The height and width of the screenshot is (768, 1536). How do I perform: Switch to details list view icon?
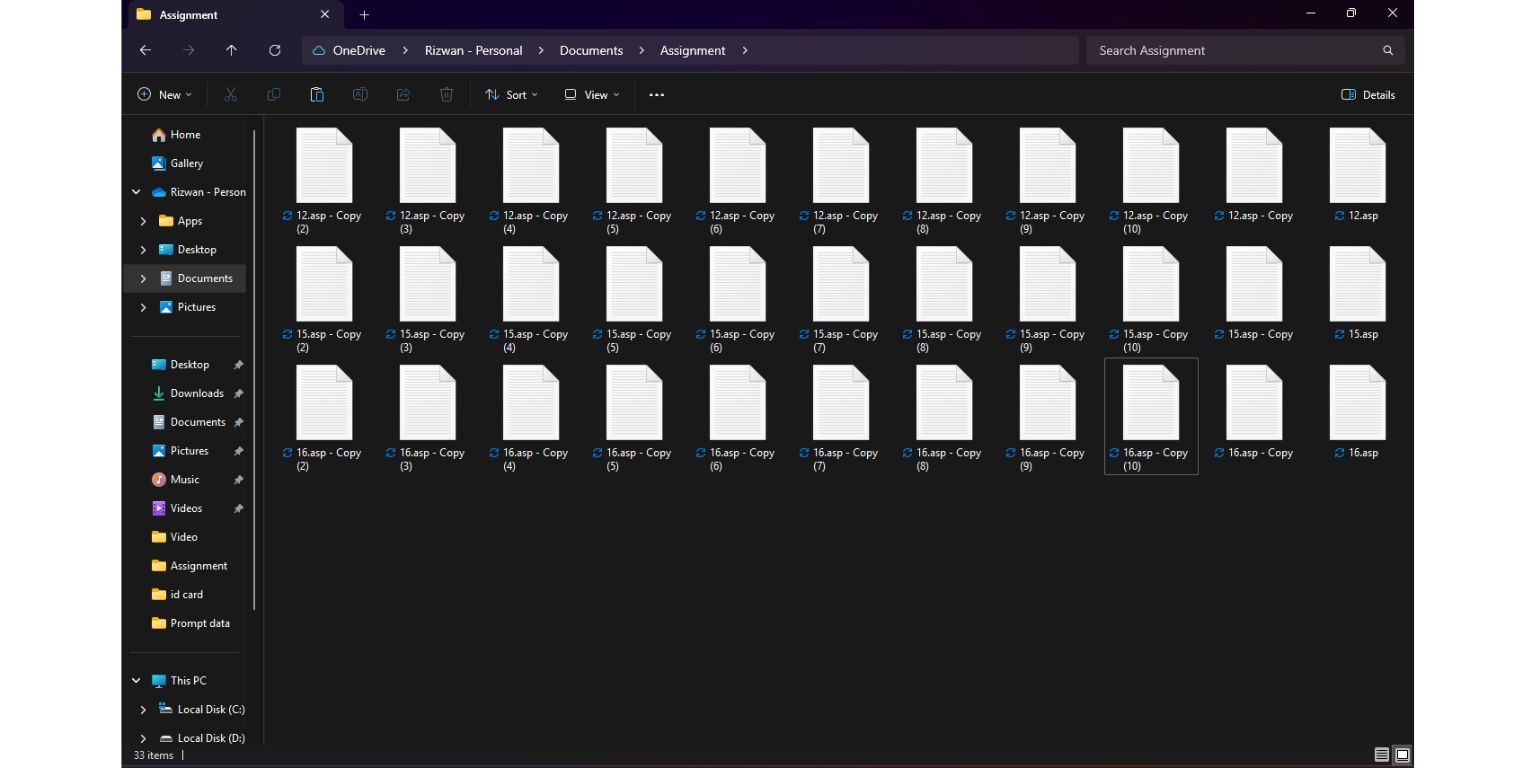coord(1381,755)
